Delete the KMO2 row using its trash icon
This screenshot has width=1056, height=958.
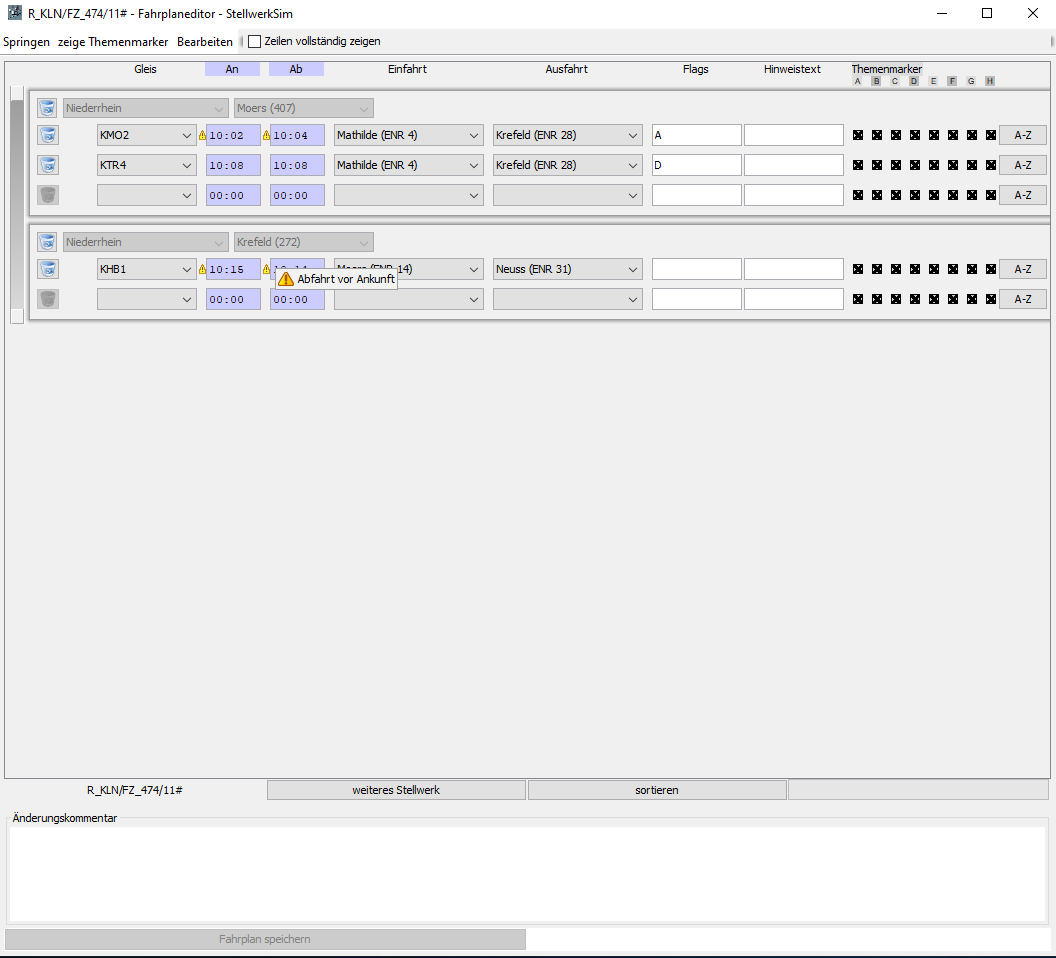[47, 135]
